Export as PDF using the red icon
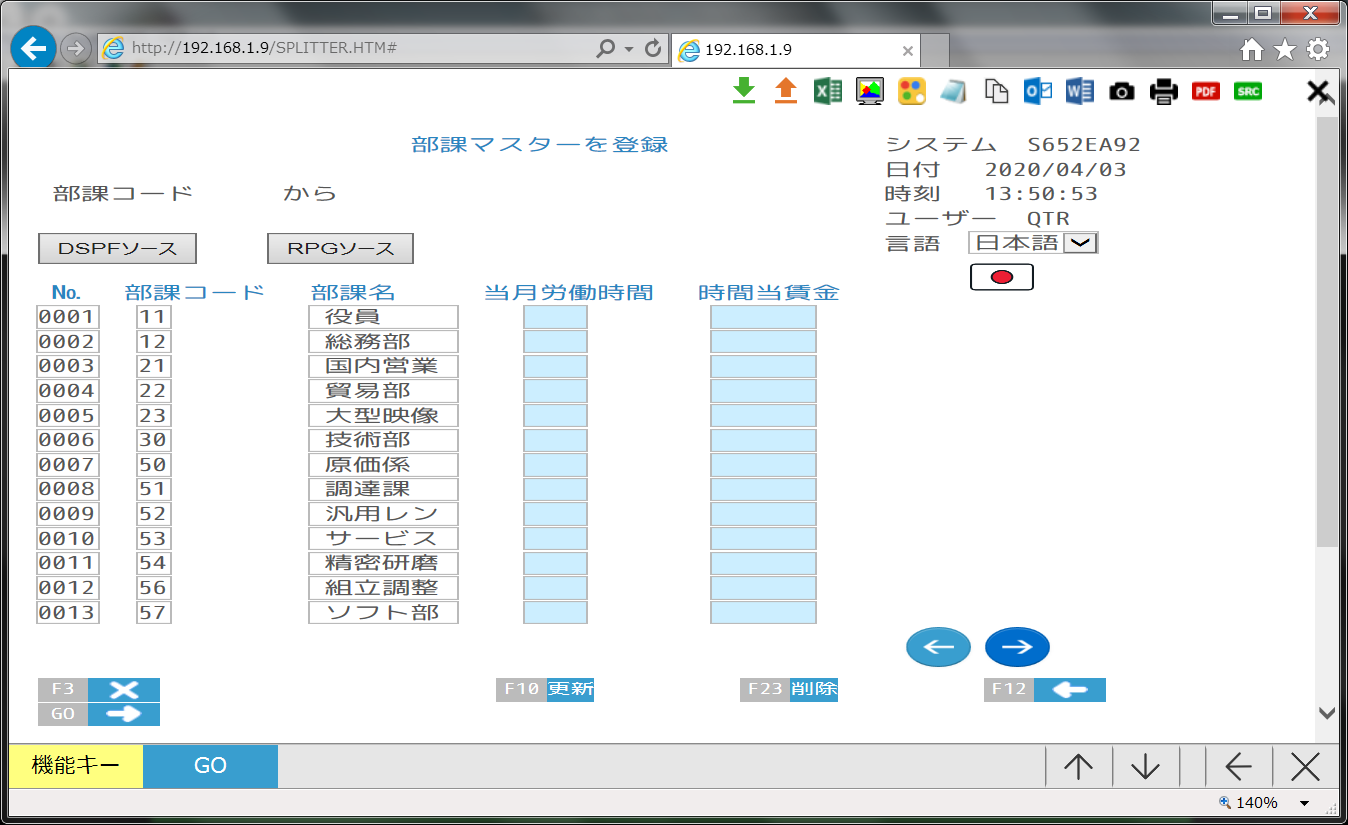The height and width of the screenshot is (825, 1348). pos(1206,91)
